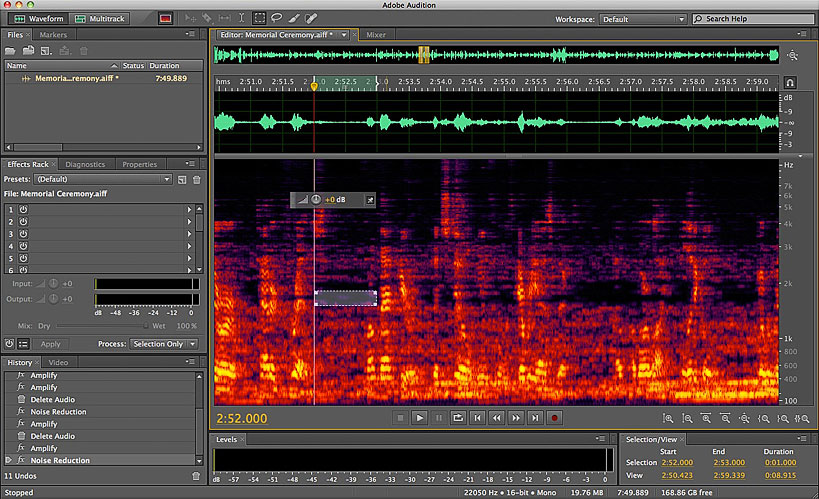Click the headphones icon beside the timeline ruler

pyautogui.click(x=790, y=83)
